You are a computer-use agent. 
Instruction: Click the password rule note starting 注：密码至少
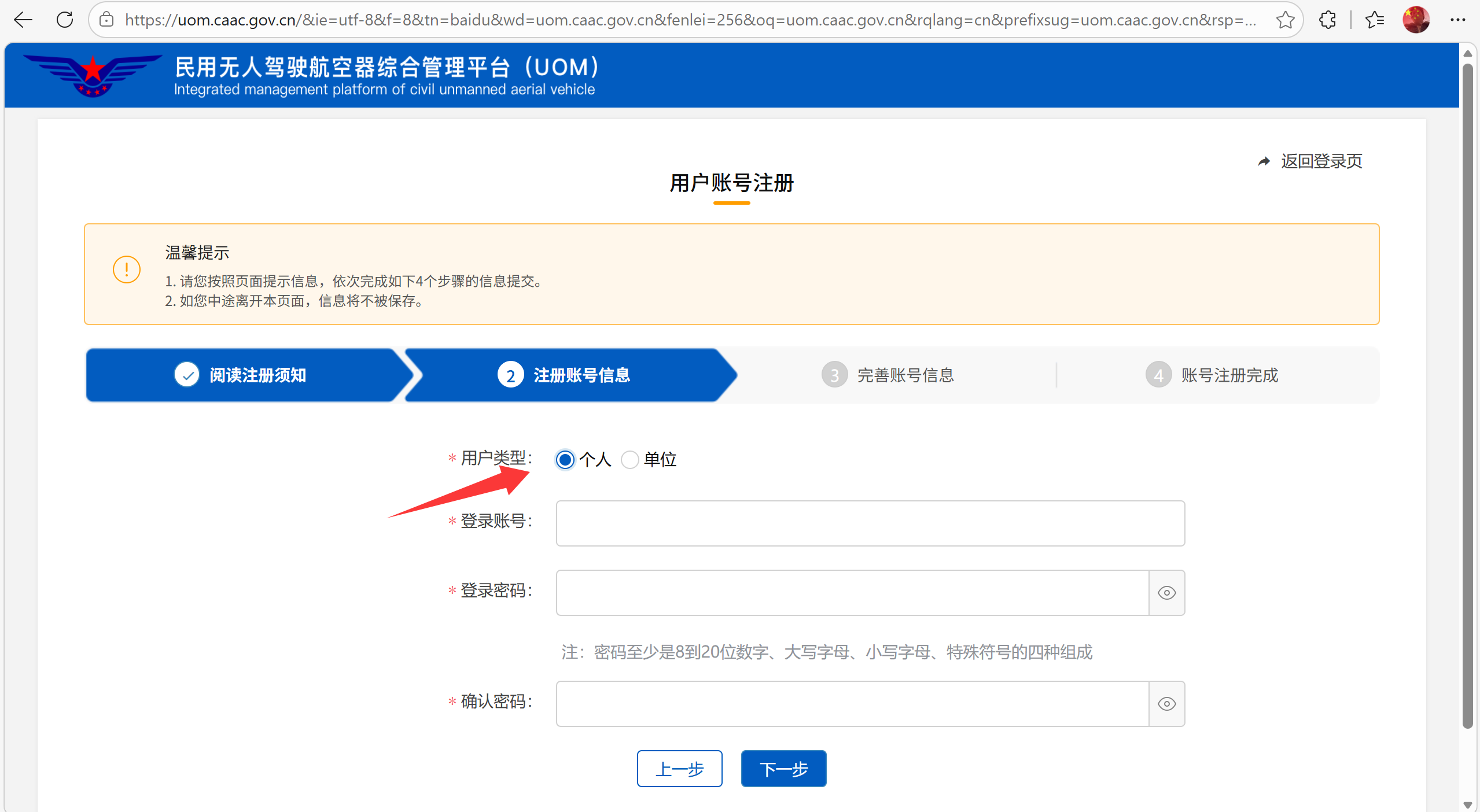[827, 652]
